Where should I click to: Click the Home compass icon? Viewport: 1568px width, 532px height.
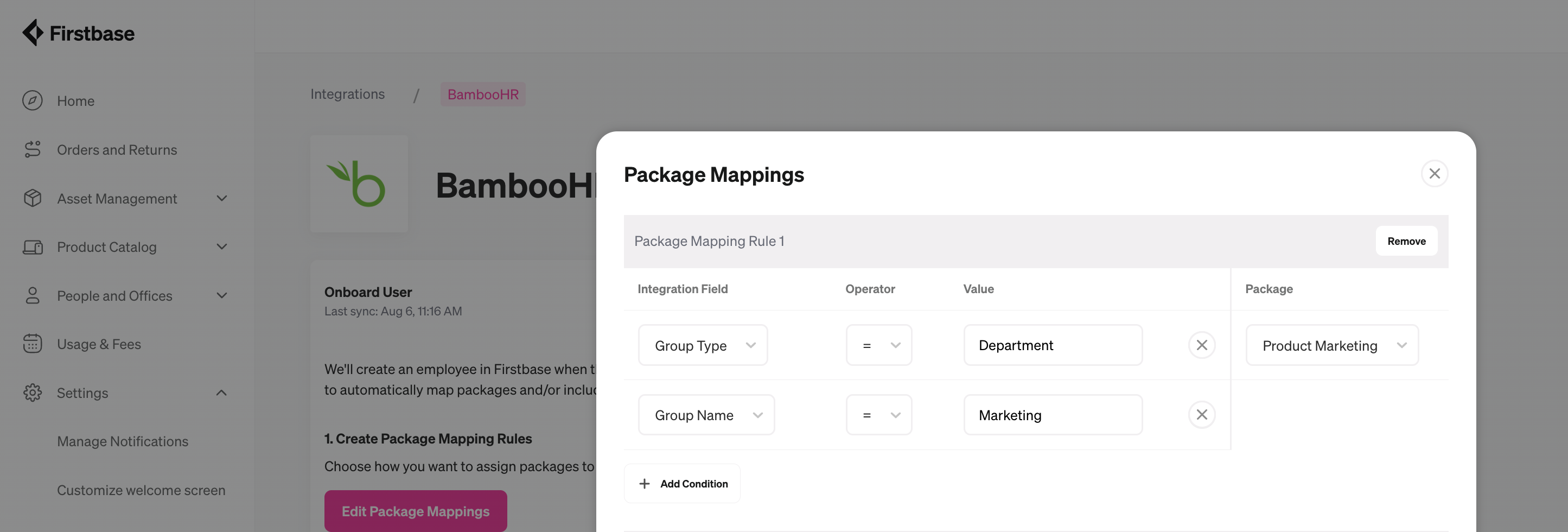32,100
